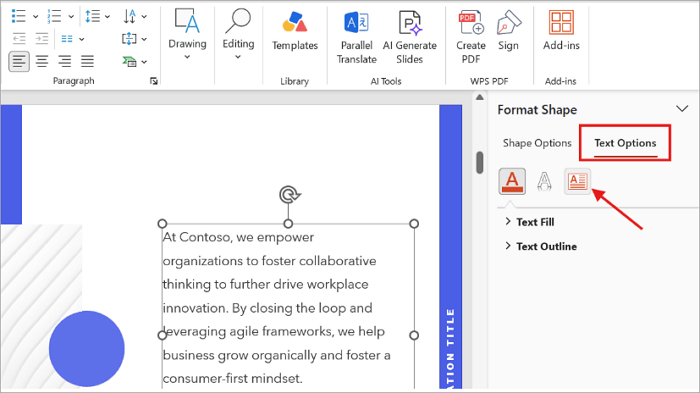Viewport: 700px width, 393px height.
Task: Open the Editing dropdown menu
Action: [x=238, y=34]
